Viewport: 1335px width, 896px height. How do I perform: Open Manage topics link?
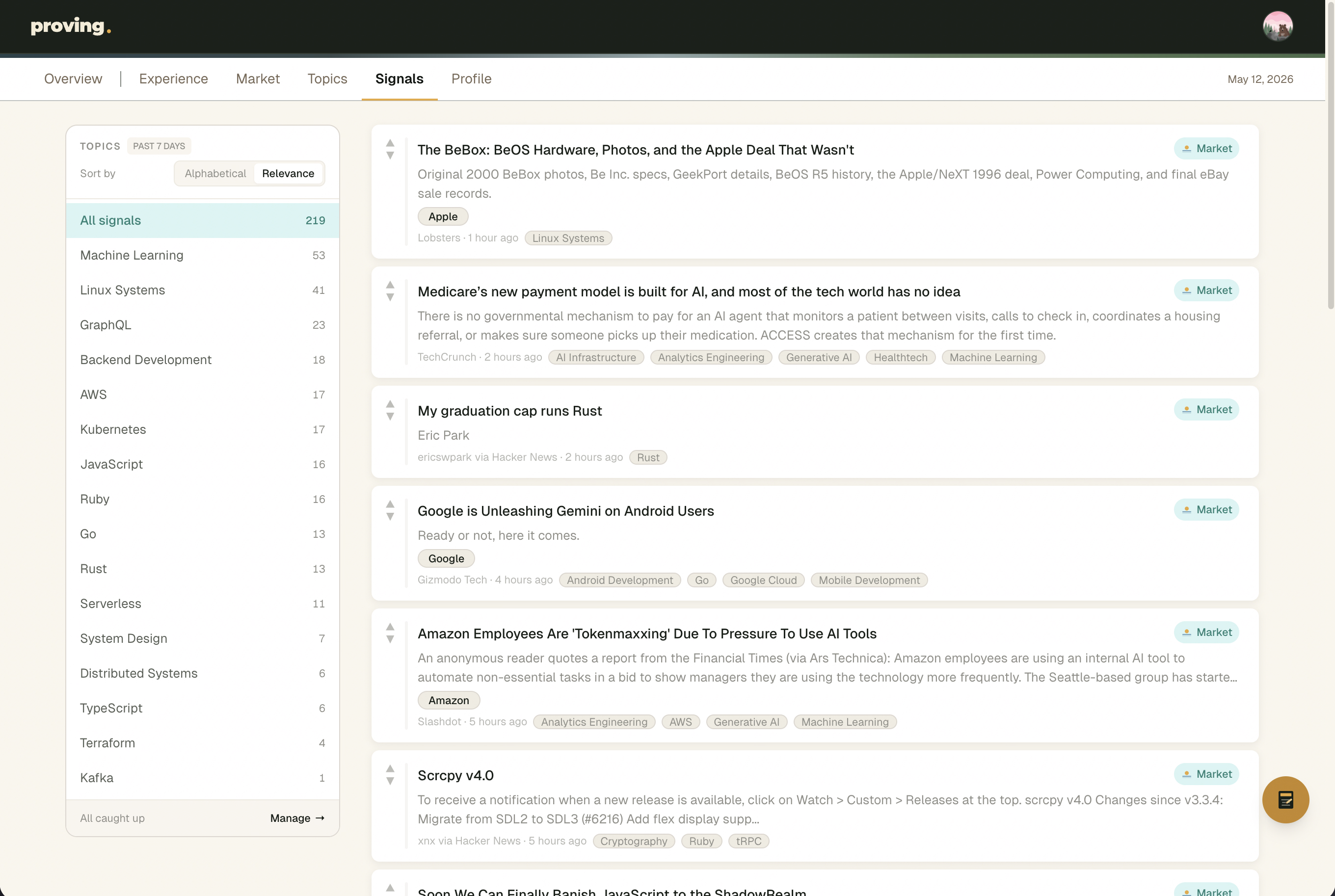pos(297,818)
